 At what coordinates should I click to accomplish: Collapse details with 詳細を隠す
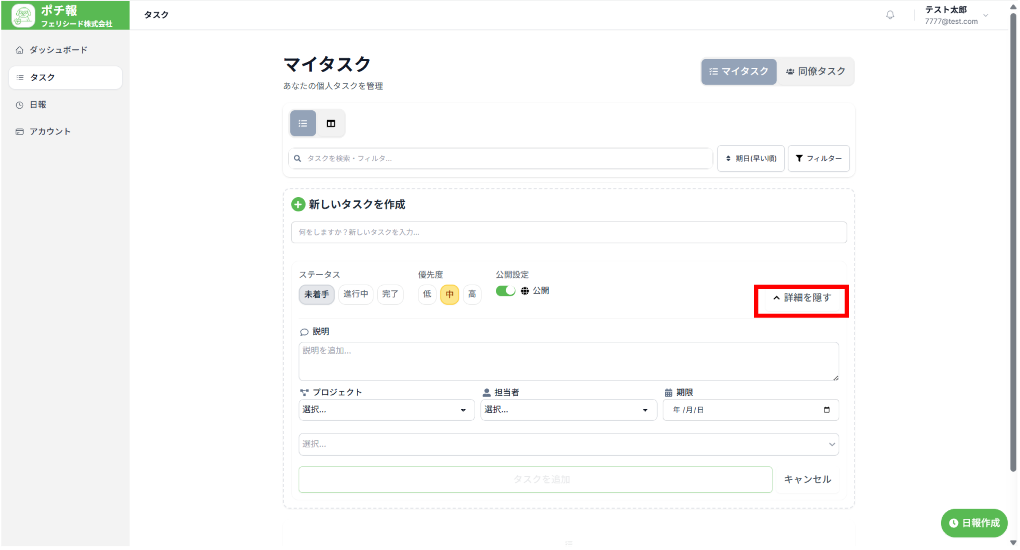[x=801, y=298]
